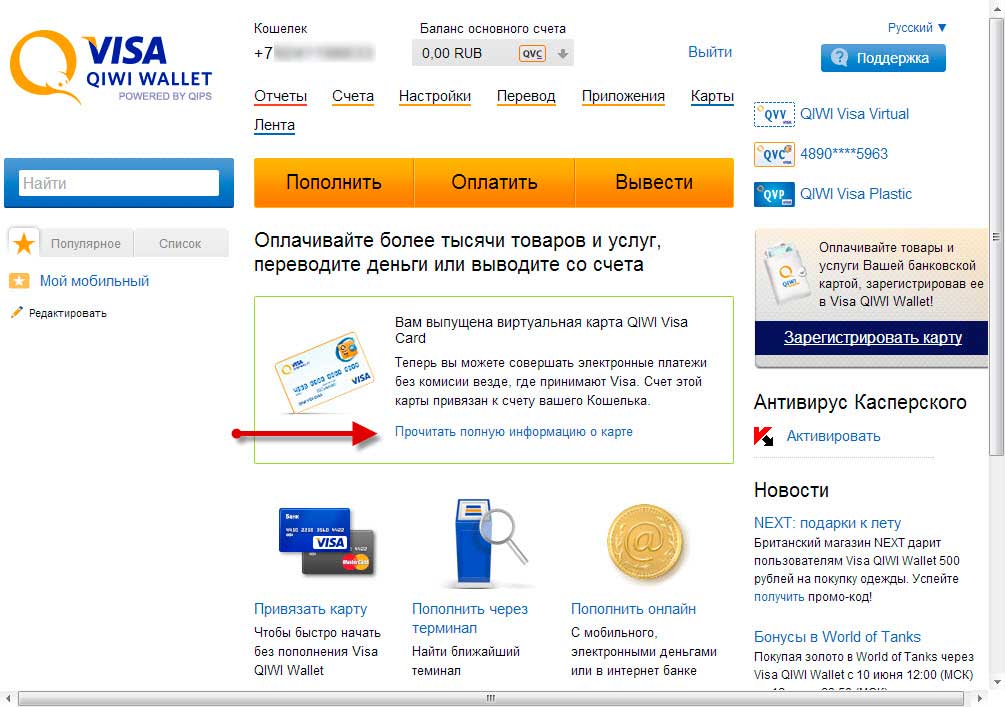Click the Visa and MasterCard cards image

pyautogui.click(x=326, y=542)
